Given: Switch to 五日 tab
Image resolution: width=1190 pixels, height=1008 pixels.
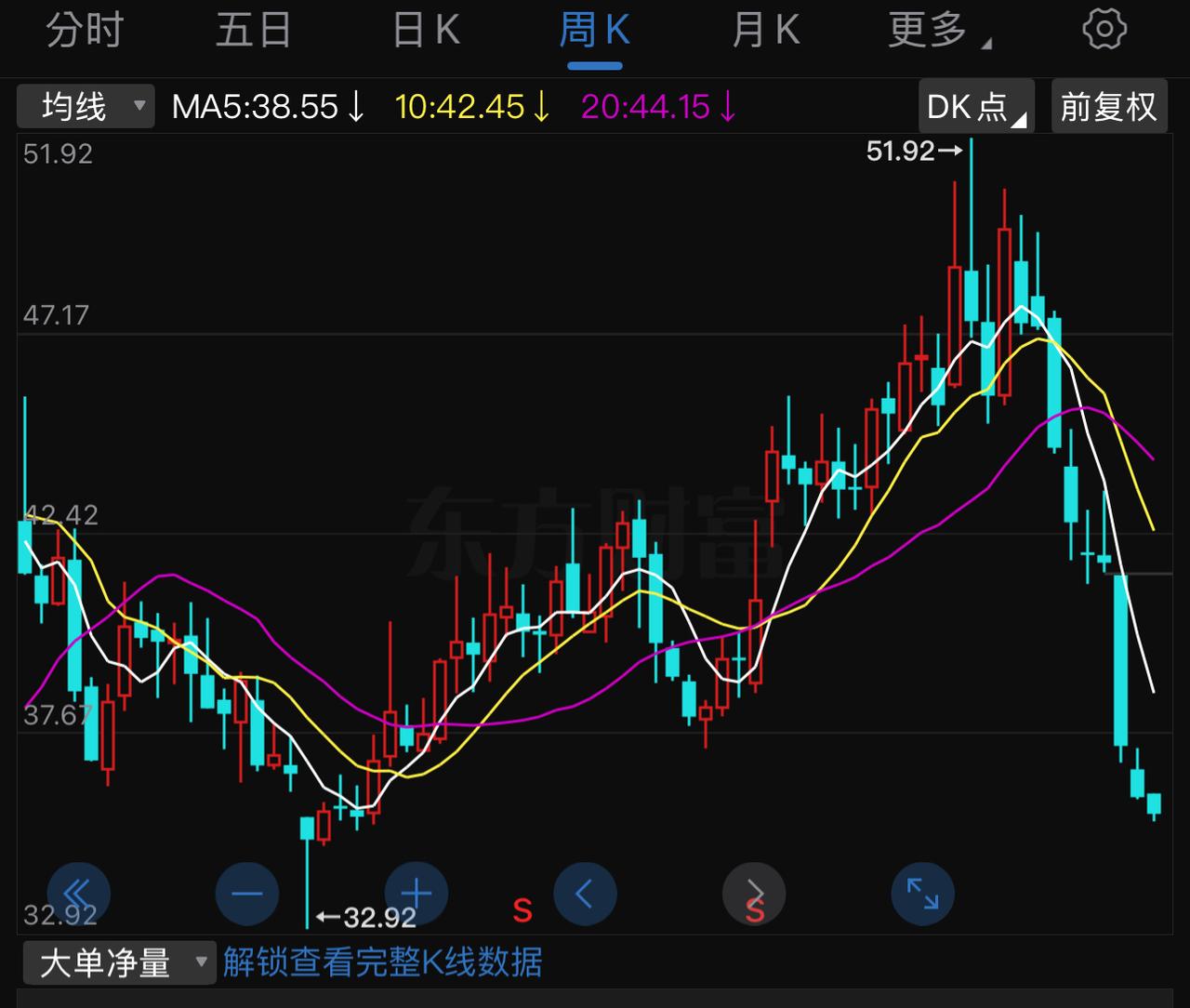Looking at the screenshot, I should click(x=254, y=31).
